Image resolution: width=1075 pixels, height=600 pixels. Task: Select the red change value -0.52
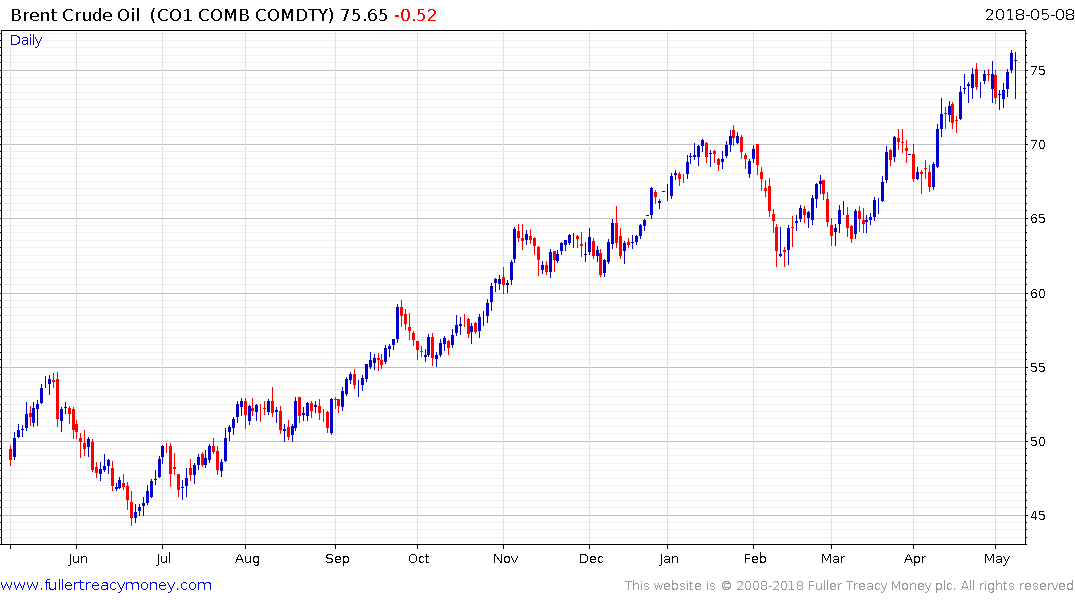[415, 15]
